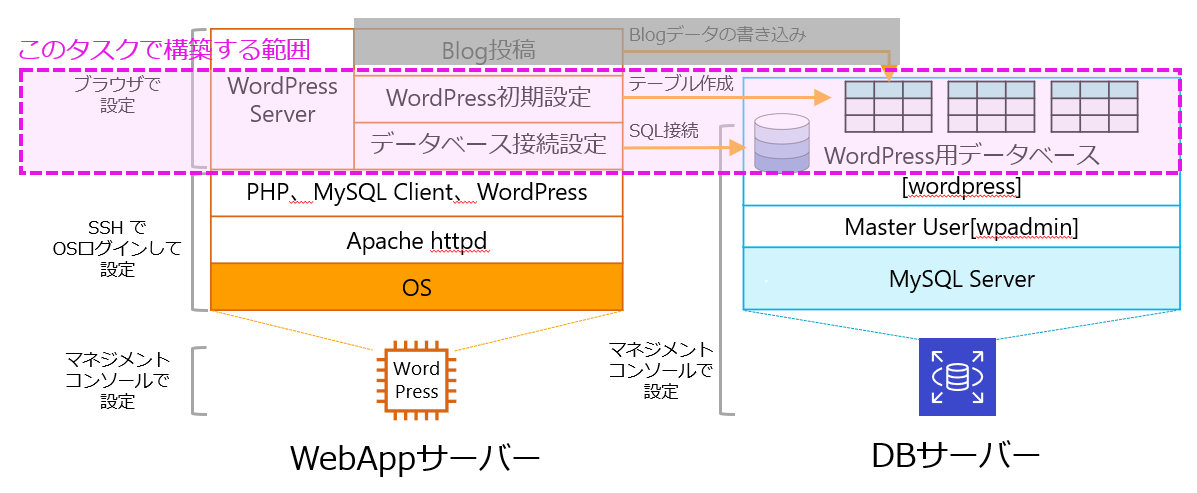Viewport: 1197px width, 493px height.
Task: Select the Apache httpd layer
Action: tap(416, 240)
